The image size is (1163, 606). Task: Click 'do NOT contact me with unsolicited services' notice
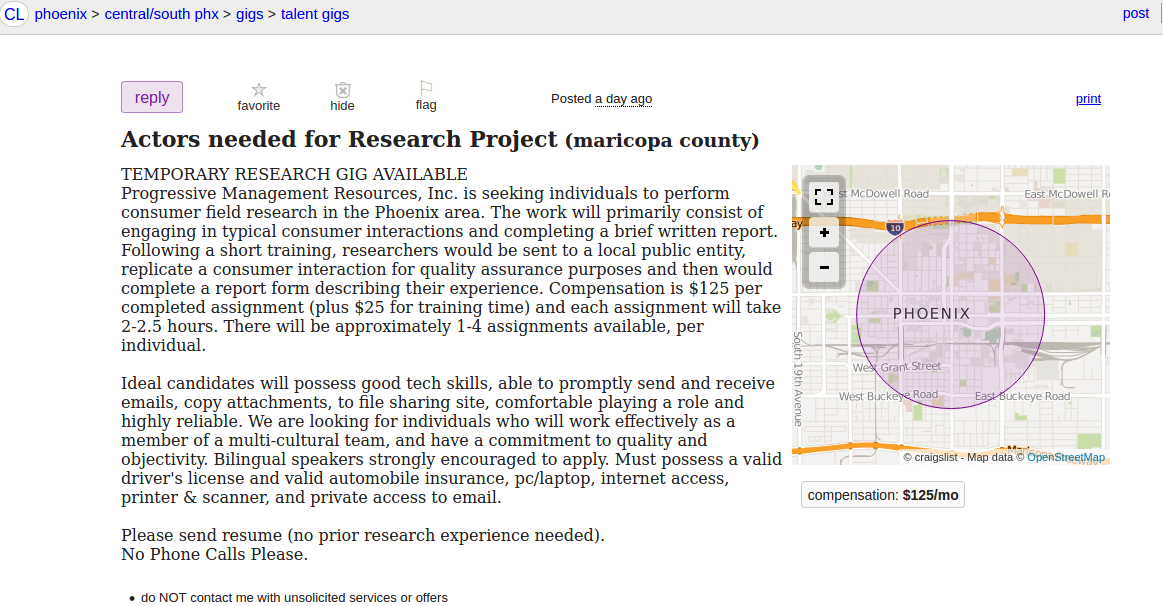click(x=294, y=598)
